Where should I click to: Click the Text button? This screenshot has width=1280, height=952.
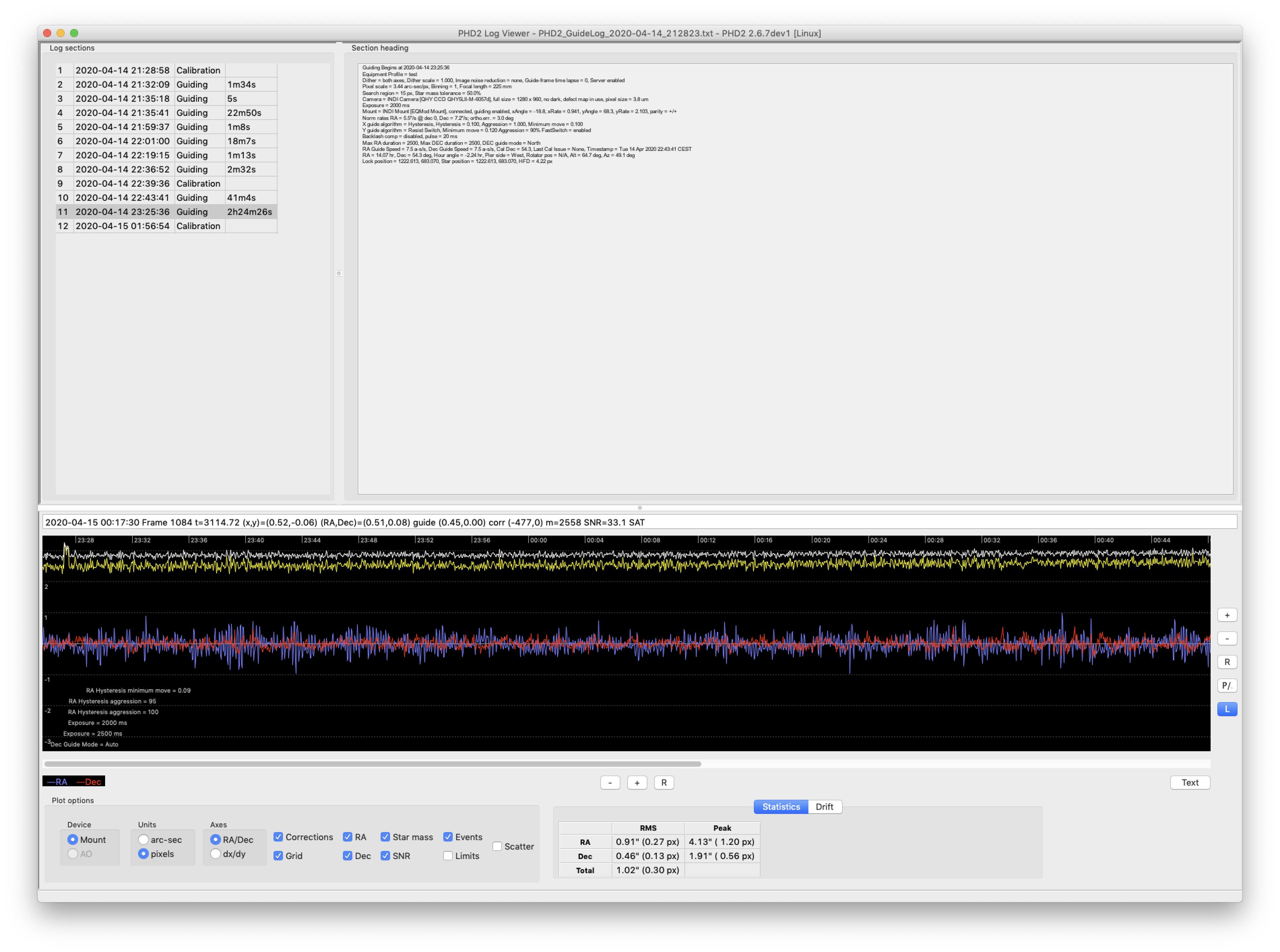click(x=1190, y=783)
